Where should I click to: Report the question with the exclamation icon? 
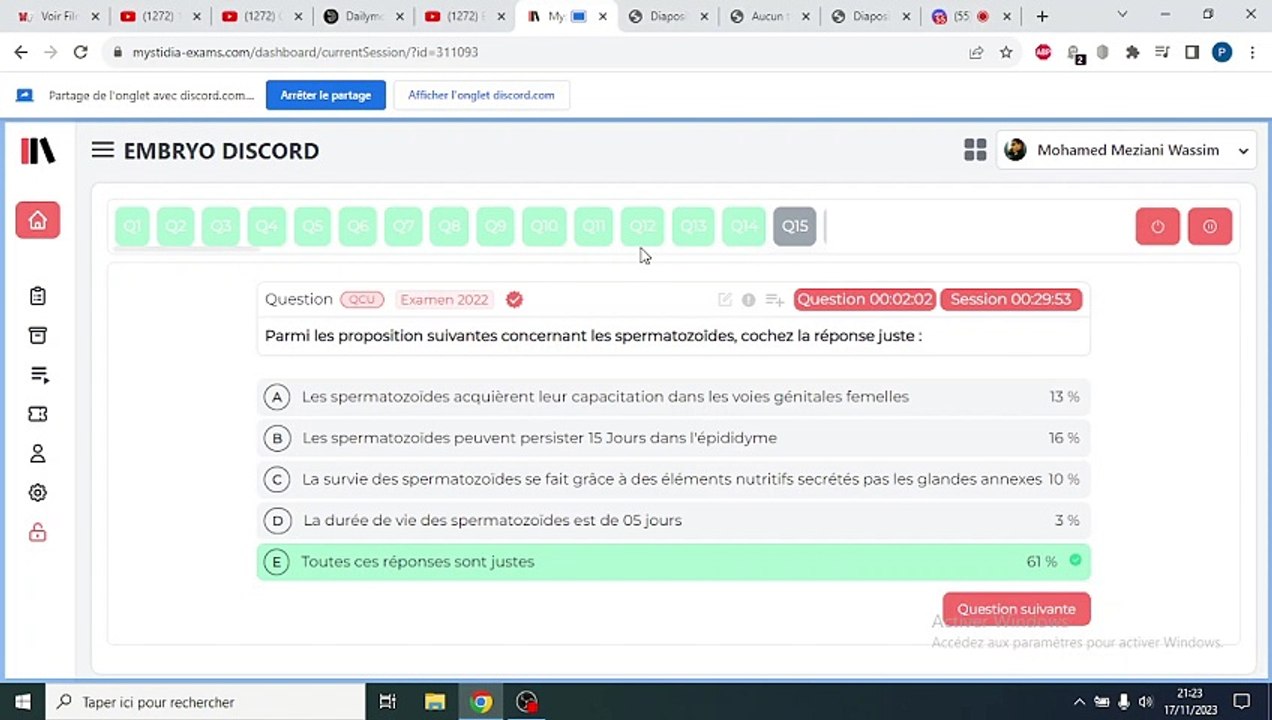point(748,299)
